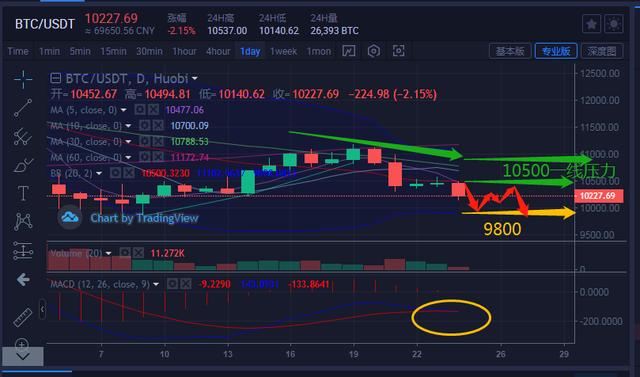Image resolution: width=640 pixels, height=377 pixels.
Task: Switch to the 5min interval
Action: point(80,51)
